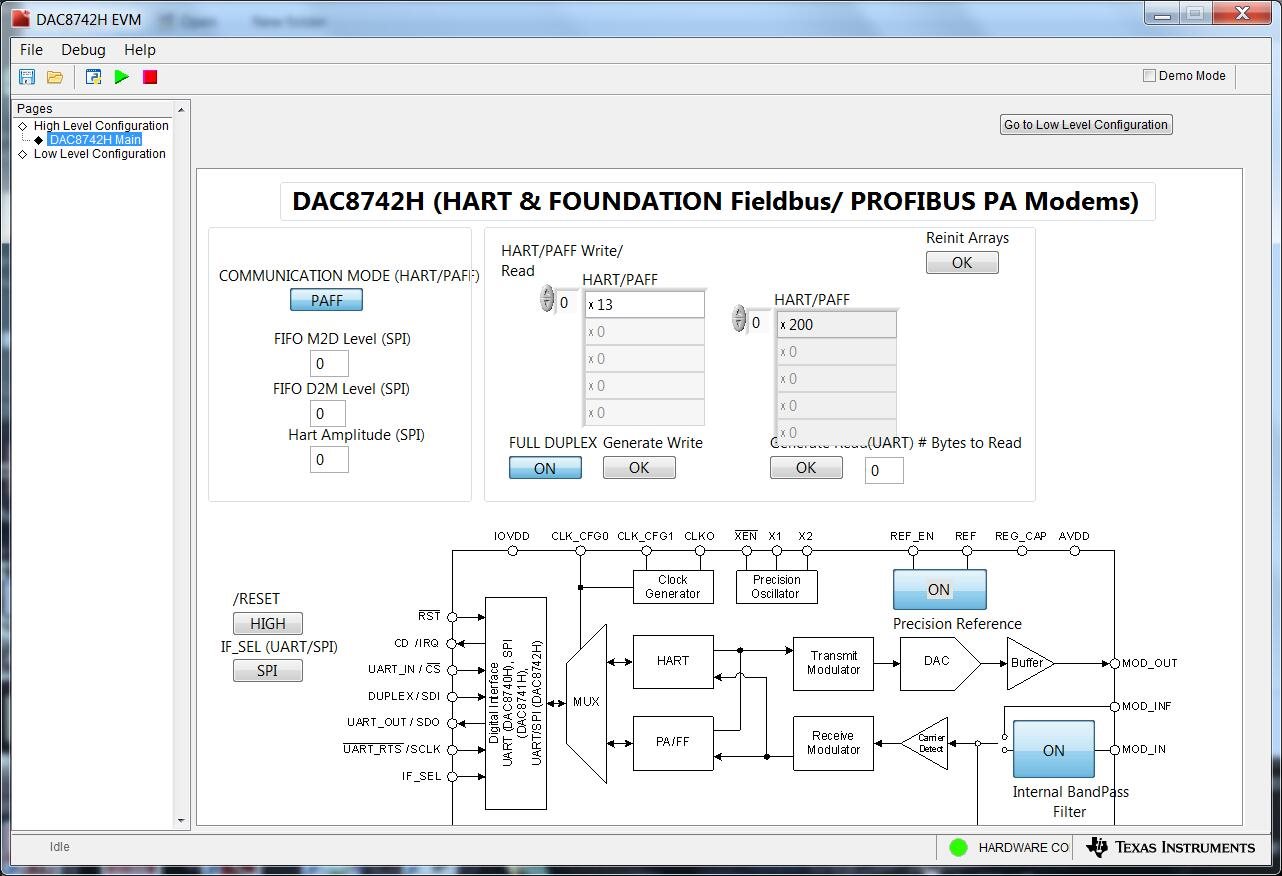Click the Carrier Detect triangle block
The height and width of the screenshot is (876, 1282).
[926, 743]
